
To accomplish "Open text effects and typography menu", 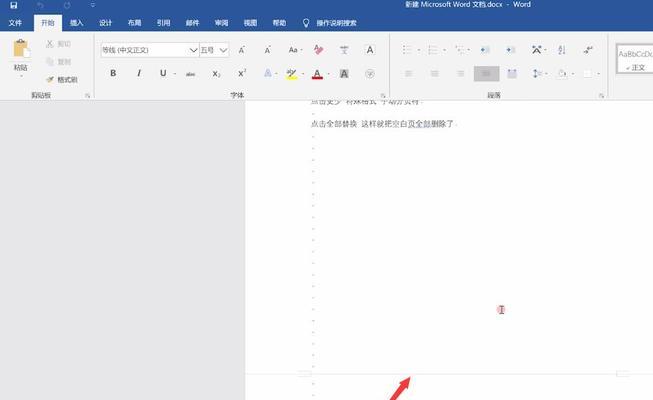I will point(268,73).
